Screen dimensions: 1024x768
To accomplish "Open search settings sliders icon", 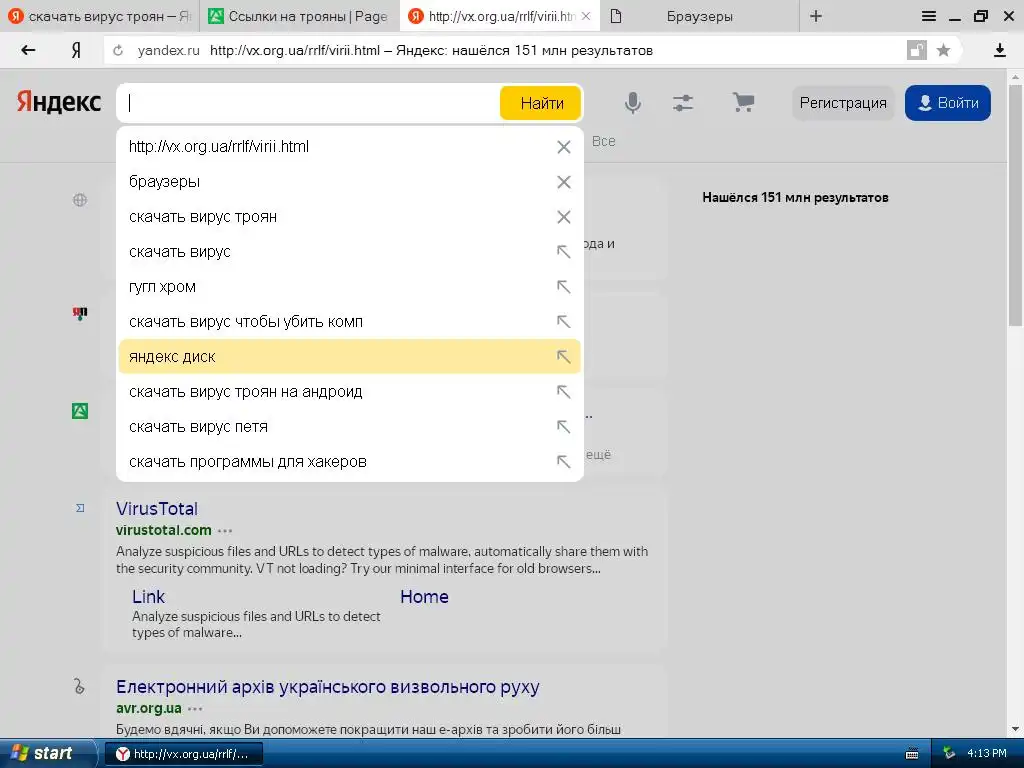I will (683, 103).
